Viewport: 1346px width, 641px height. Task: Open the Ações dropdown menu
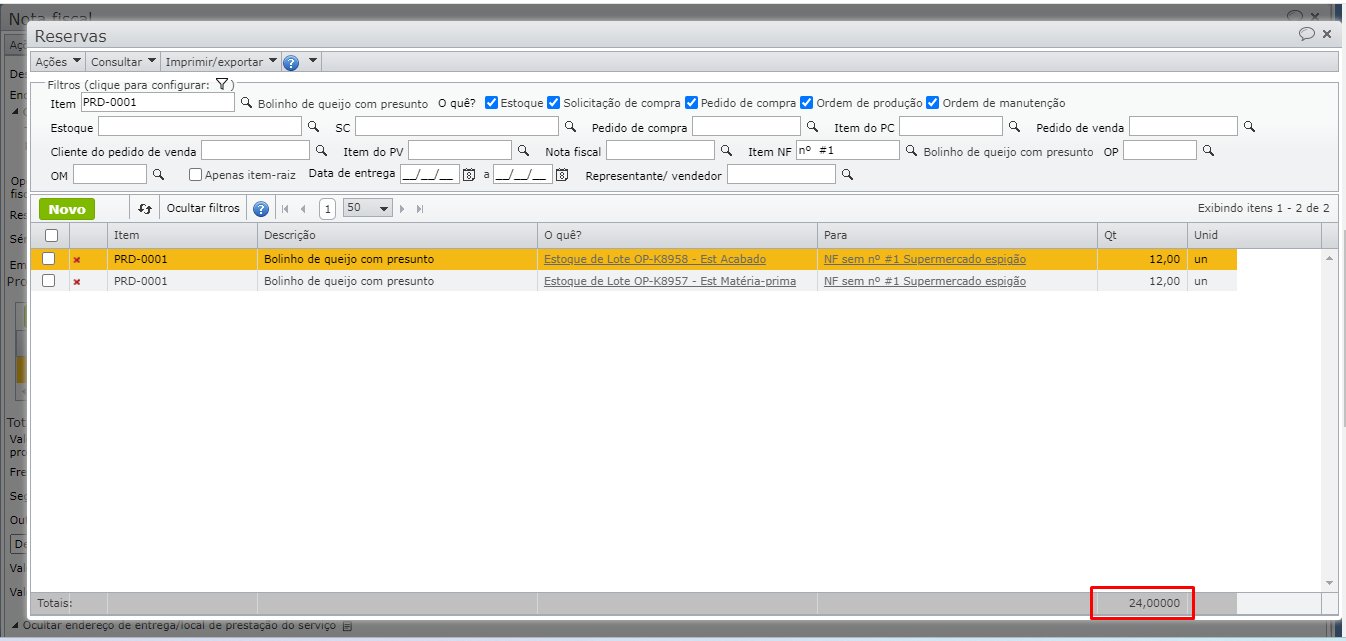click(x=58, y=62)
